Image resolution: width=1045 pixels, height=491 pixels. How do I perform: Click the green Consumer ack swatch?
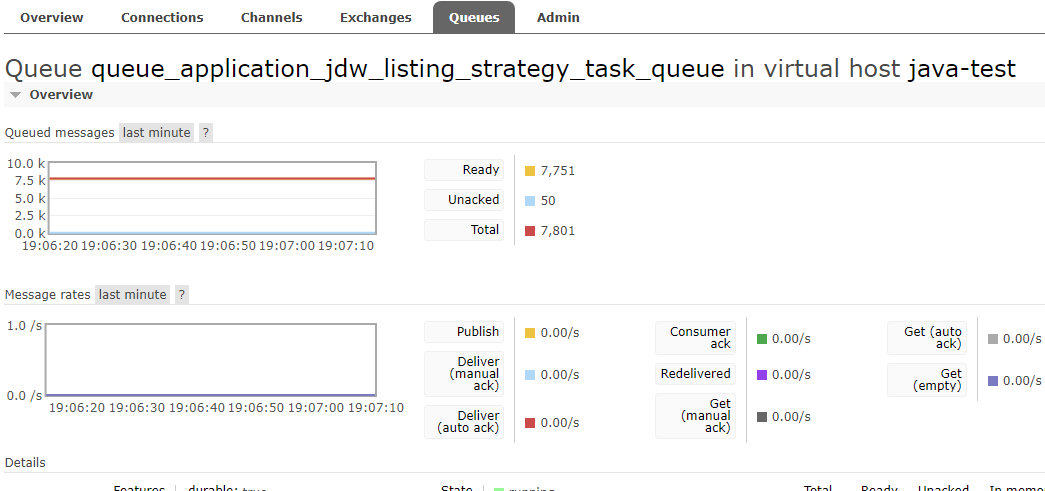click(x=762, y=339)
